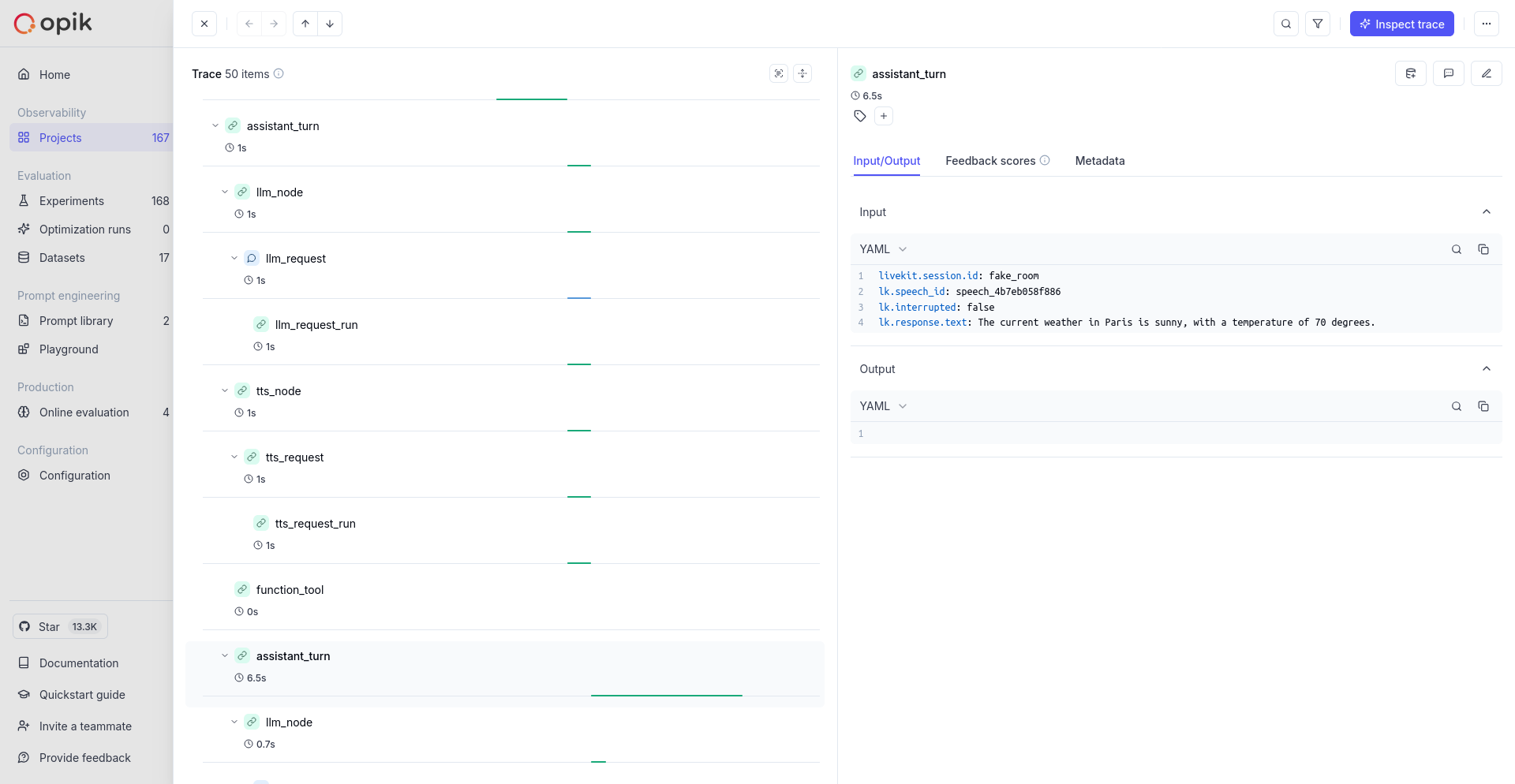Click the add to dataset icon

click(x=1411, y=73)
